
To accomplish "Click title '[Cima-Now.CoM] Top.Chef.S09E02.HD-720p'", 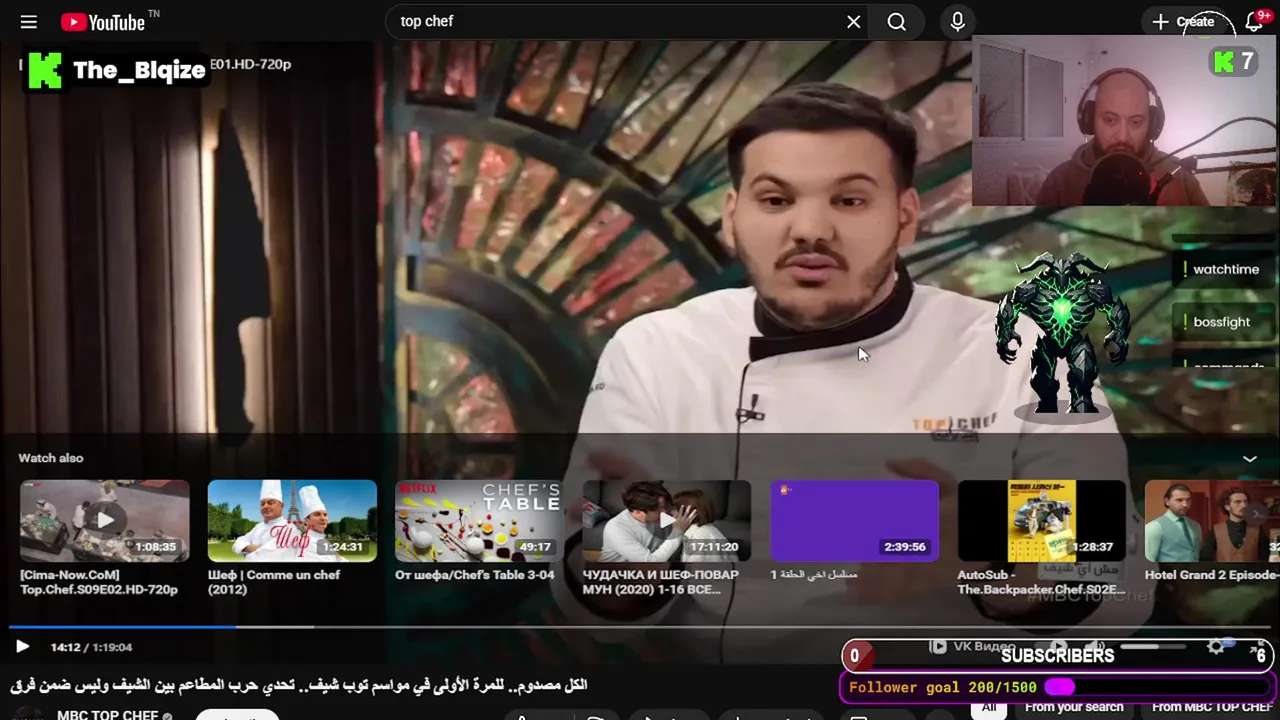I will coord(99,582).
